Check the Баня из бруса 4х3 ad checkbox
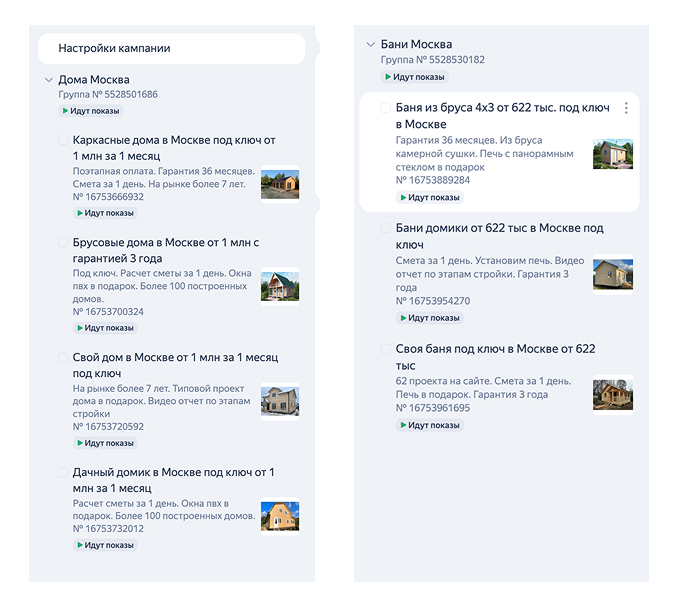 [385, 108]
